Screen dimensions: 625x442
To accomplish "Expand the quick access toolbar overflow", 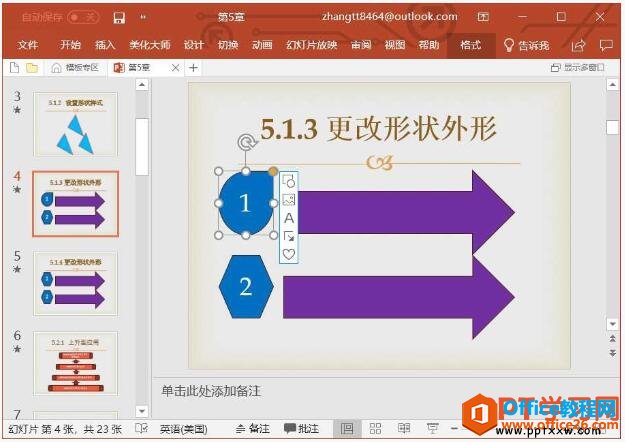I will click(x=143, y=17).
